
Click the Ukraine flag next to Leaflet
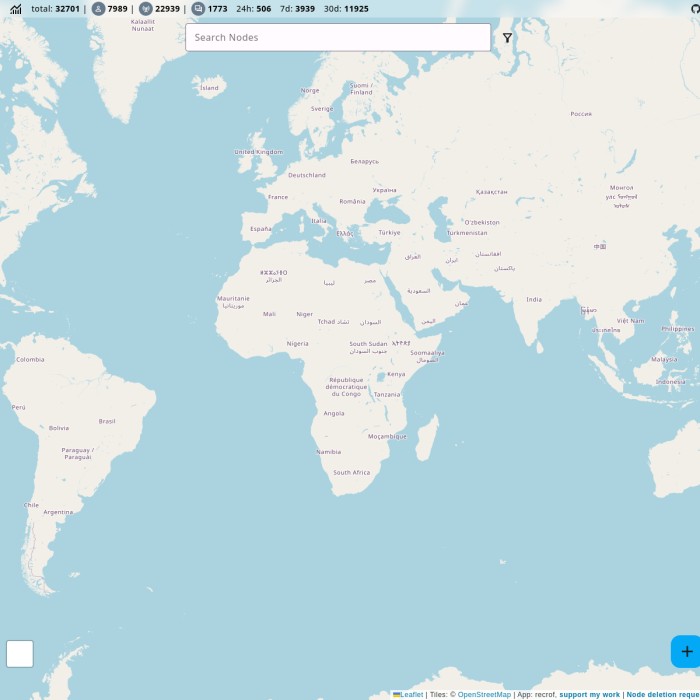pos(397,695)
